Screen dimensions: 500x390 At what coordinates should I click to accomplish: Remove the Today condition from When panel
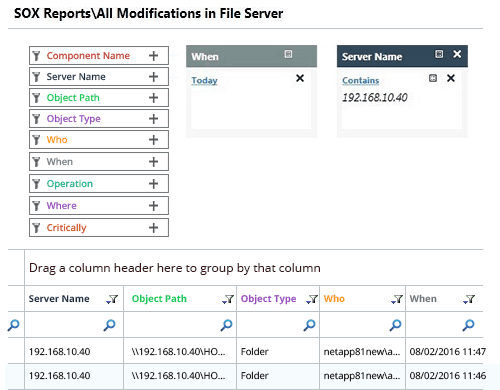pyautogui.click(x=300, y=78)
